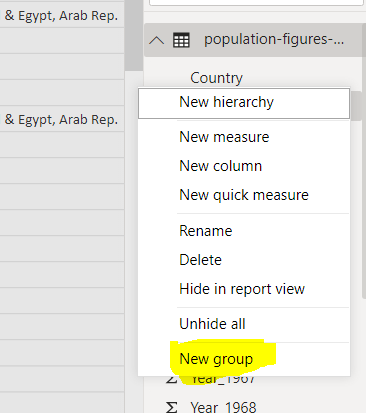Click the sigma icon beside Year_1968
366x413 pixels.
tap(171, 407)
